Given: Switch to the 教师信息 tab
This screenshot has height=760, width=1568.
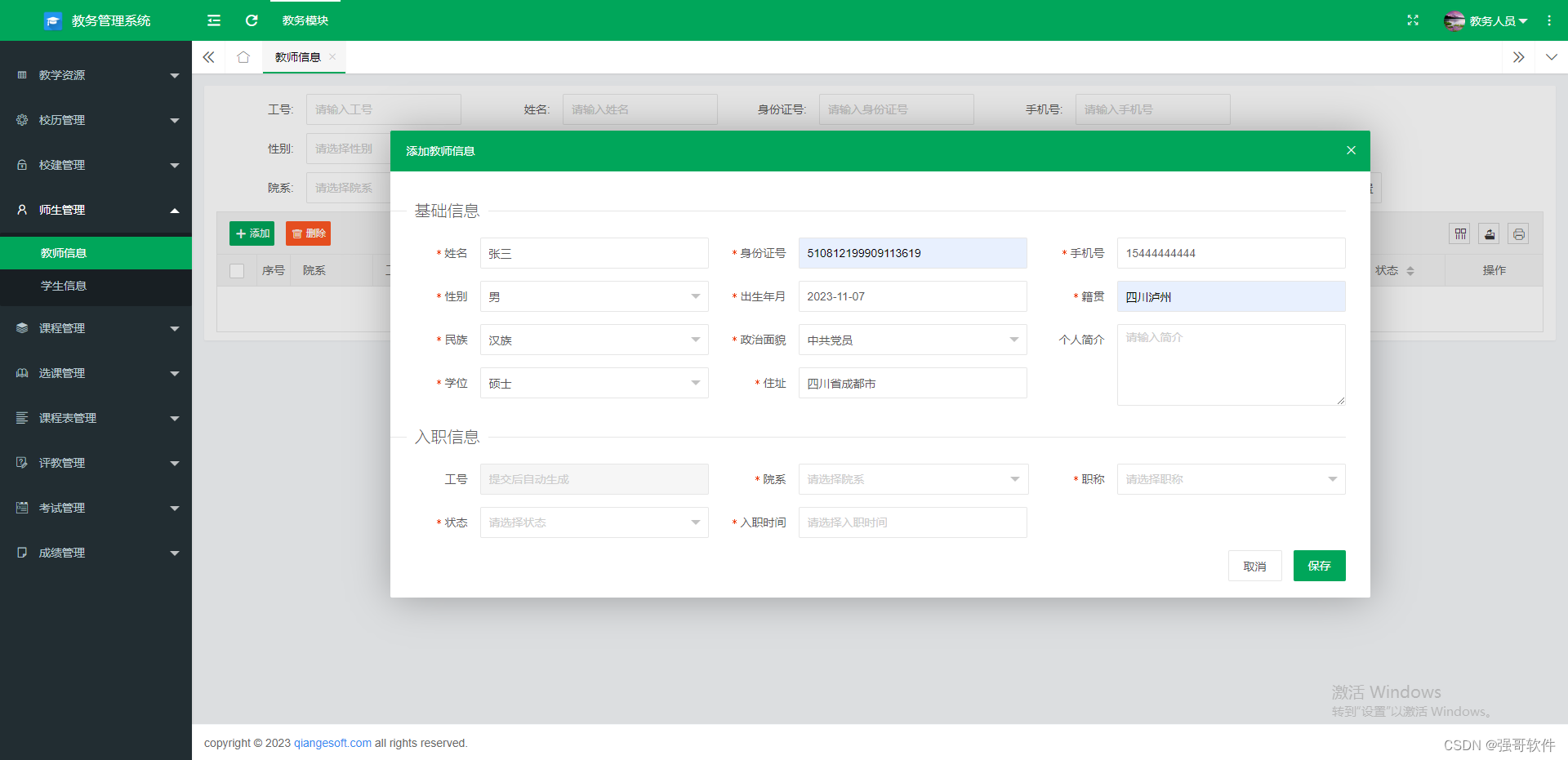Looking at the screenshot, I should click(x=298, y=57).
